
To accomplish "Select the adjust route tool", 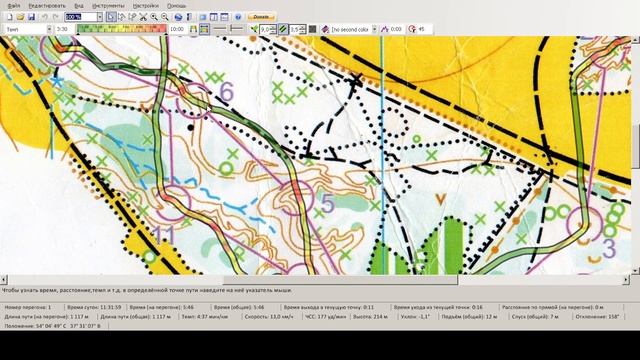I will click(121, 17).
